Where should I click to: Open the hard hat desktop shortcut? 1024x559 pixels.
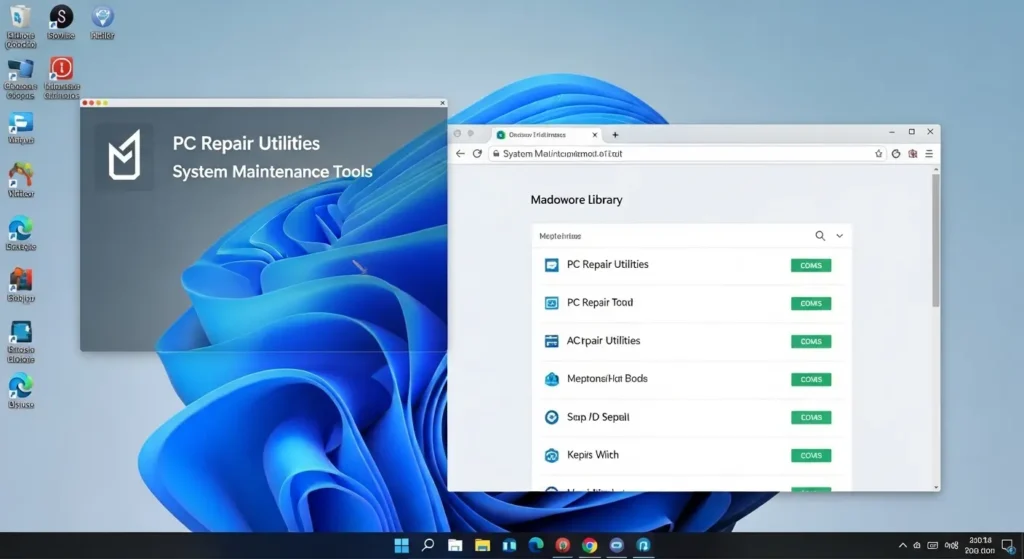(20, 180)
